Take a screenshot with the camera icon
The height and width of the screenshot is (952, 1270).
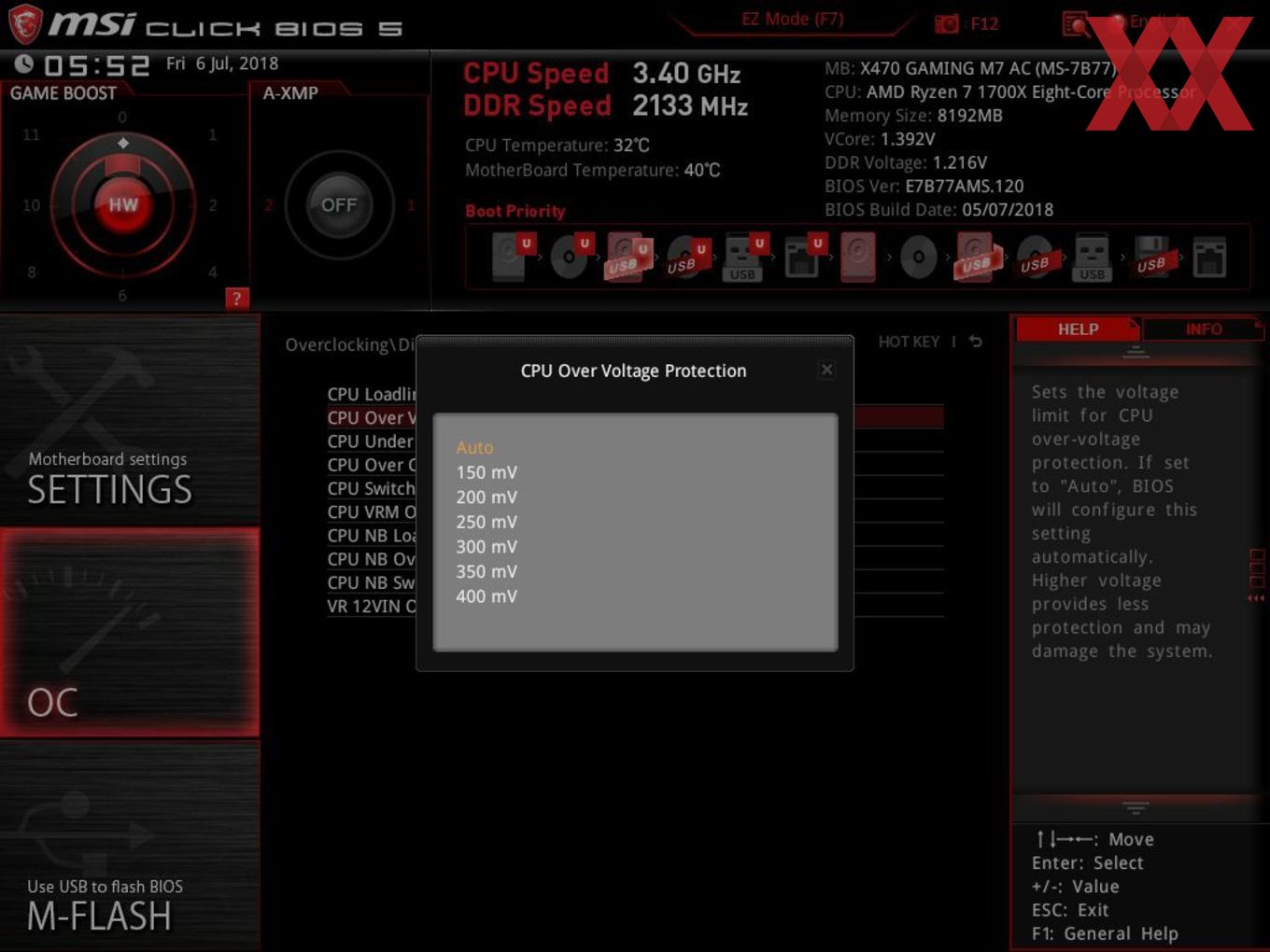click(946, 23)
